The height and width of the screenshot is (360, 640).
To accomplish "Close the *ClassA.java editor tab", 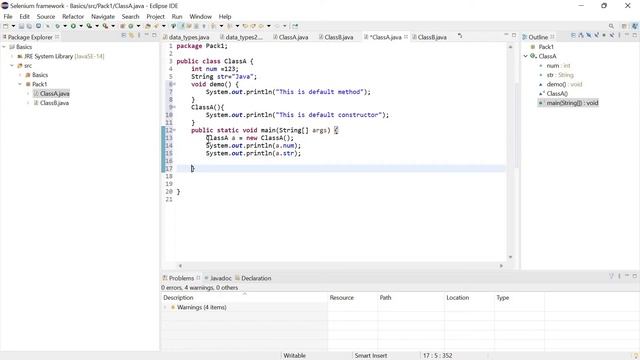I will coord(406,37).
